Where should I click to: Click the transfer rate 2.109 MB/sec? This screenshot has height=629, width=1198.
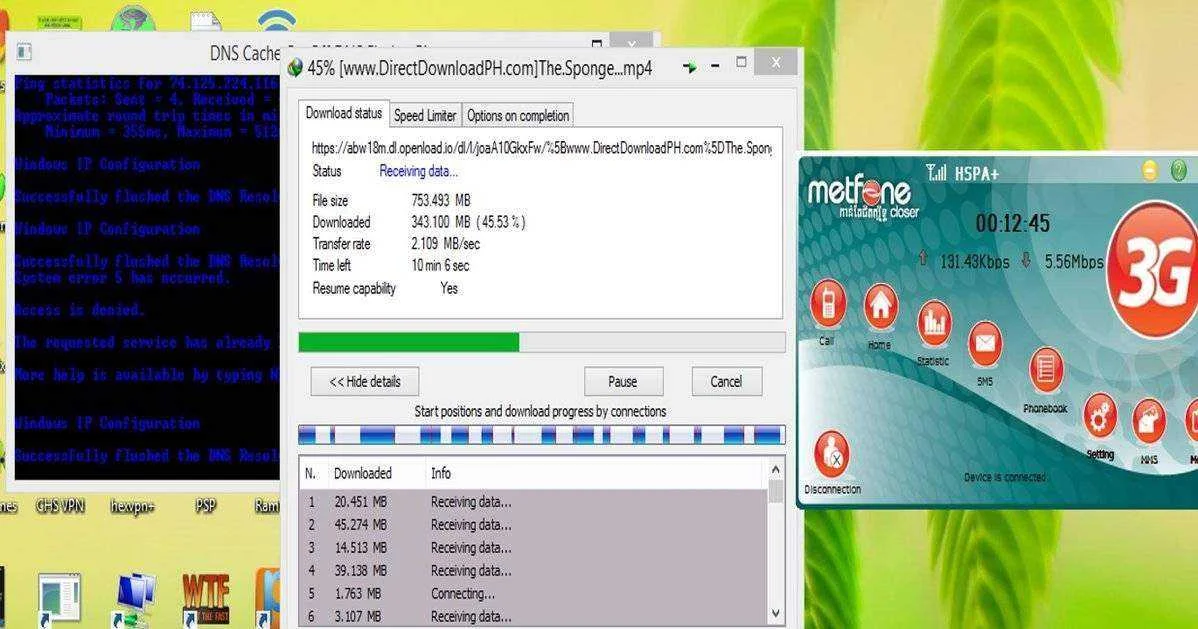[445, 244]
